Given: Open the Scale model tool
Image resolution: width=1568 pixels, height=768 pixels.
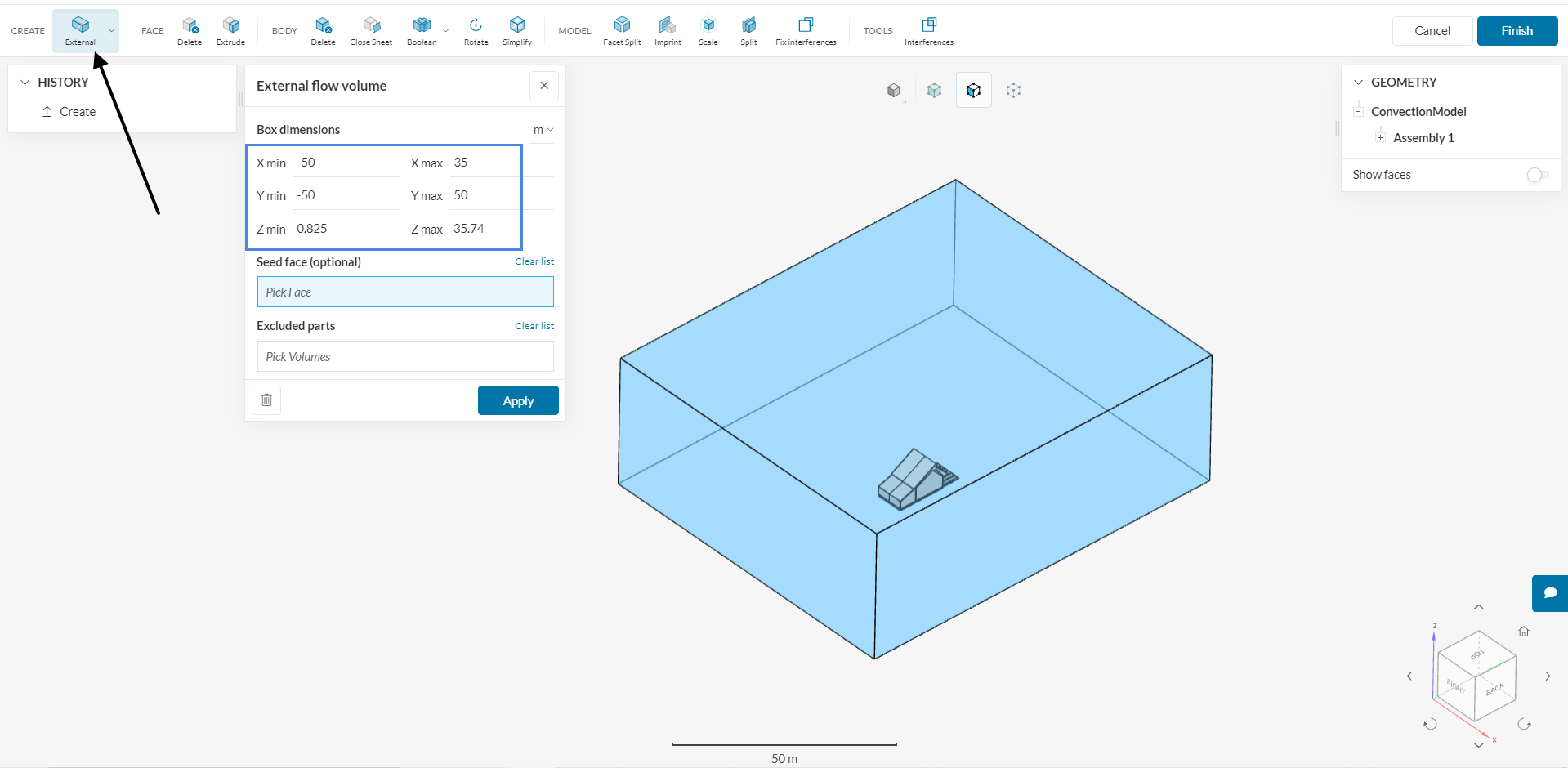Looking at the screenshot, I should click(708, 31).
